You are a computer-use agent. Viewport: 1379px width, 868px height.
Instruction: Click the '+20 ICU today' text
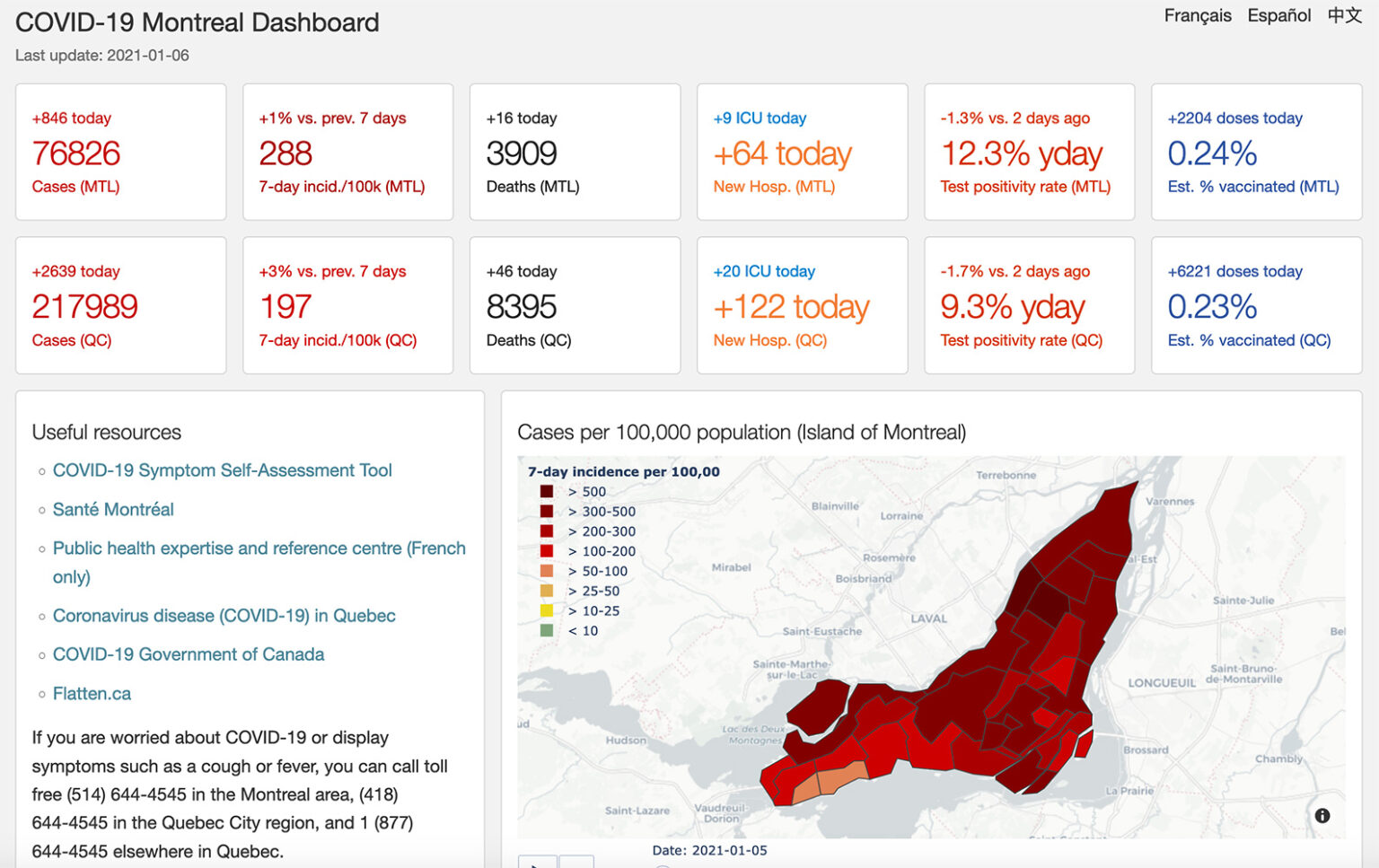click(x=764, y=271)
